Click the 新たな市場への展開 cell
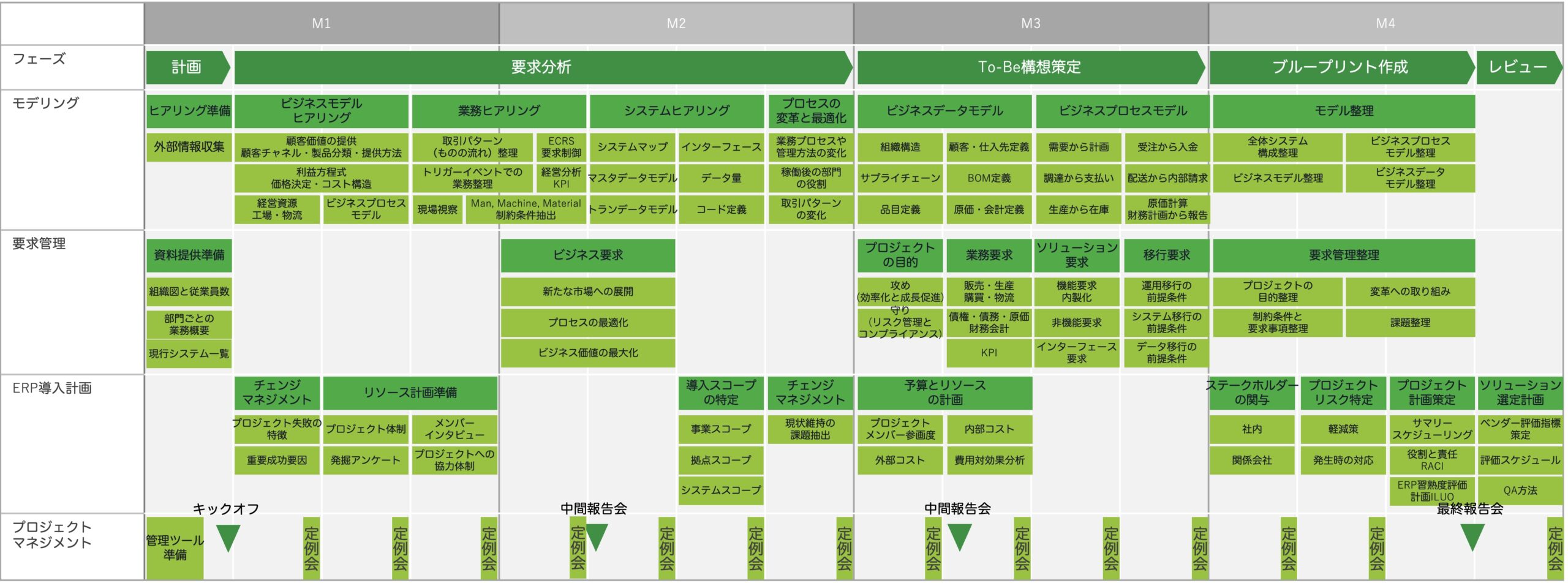Image resolution: width=1568 pixels, height=583 pixels. coord(588,291)
